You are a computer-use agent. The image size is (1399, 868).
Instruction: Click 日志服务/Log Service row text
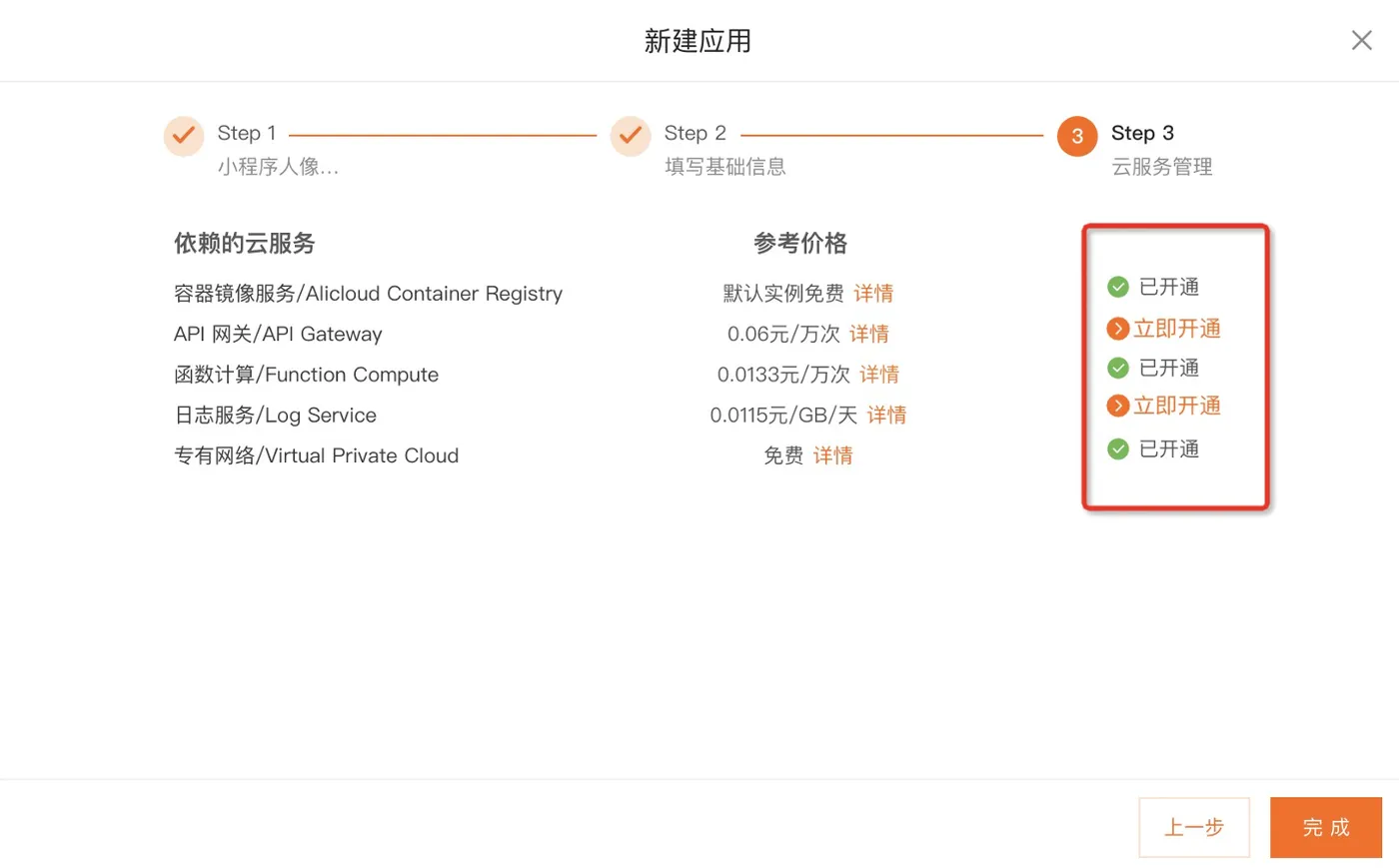pos(275,415)
